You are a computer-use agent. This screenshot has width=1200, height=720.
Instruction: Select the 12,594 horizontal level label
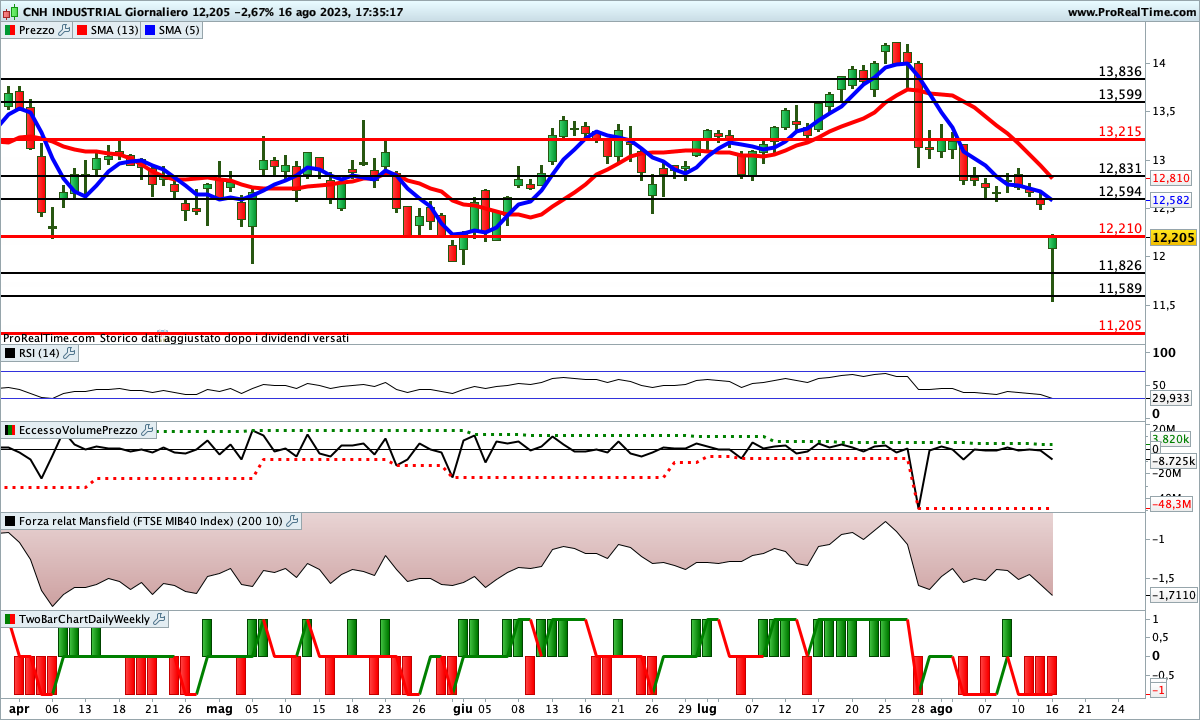[x=1120, y=191]
